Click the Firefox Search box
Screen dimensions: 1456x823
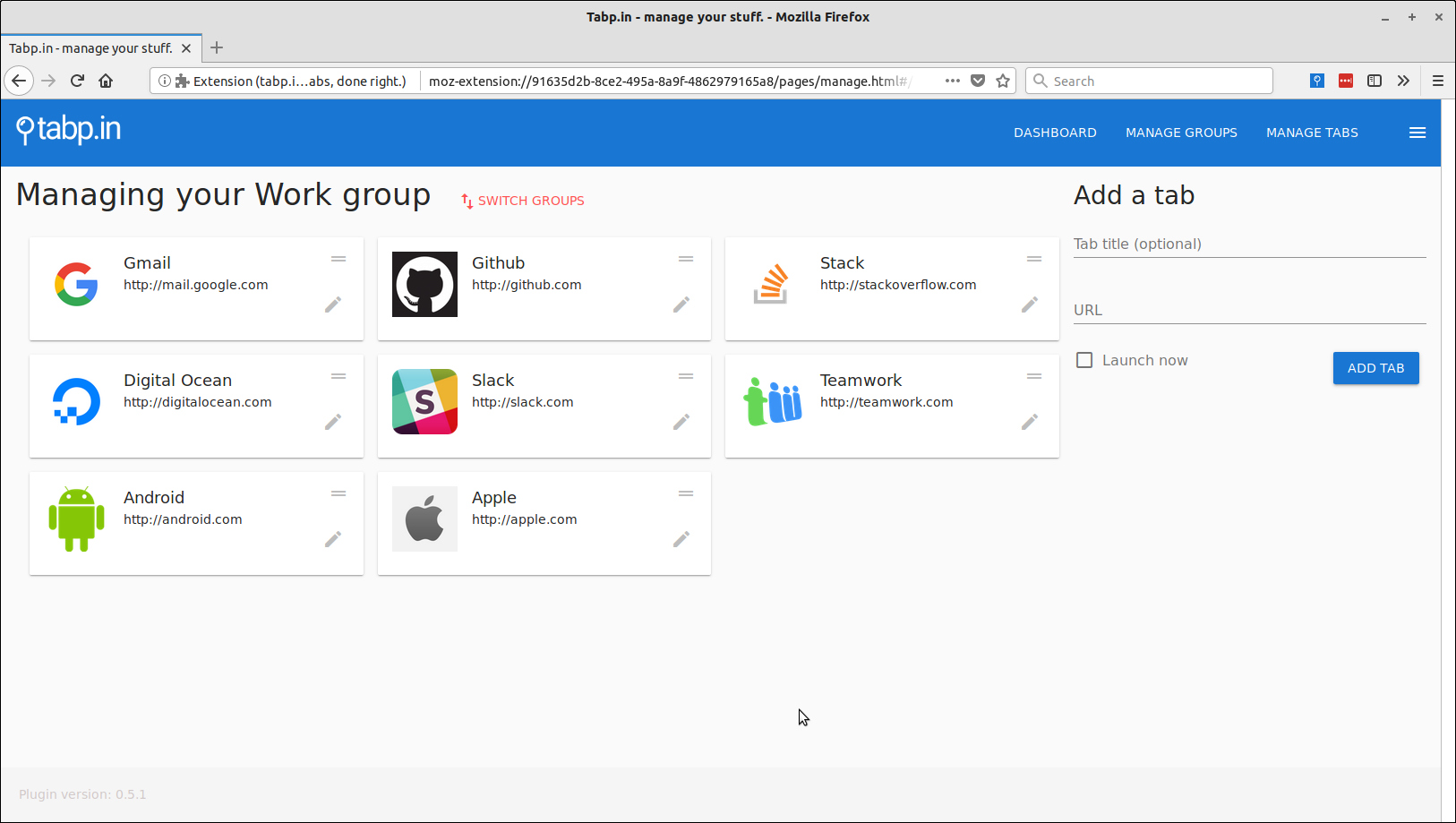(x=1149, y=81)
